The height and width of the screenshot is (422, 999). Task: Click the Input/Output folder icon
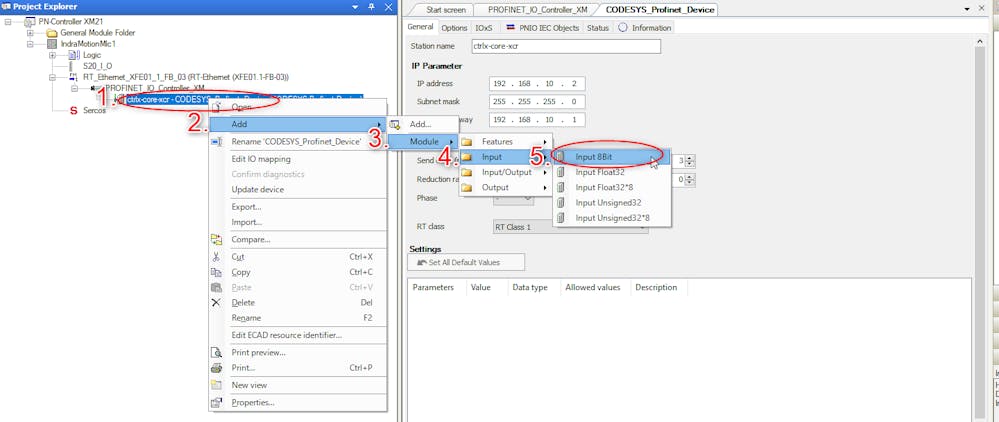[467, 172]
